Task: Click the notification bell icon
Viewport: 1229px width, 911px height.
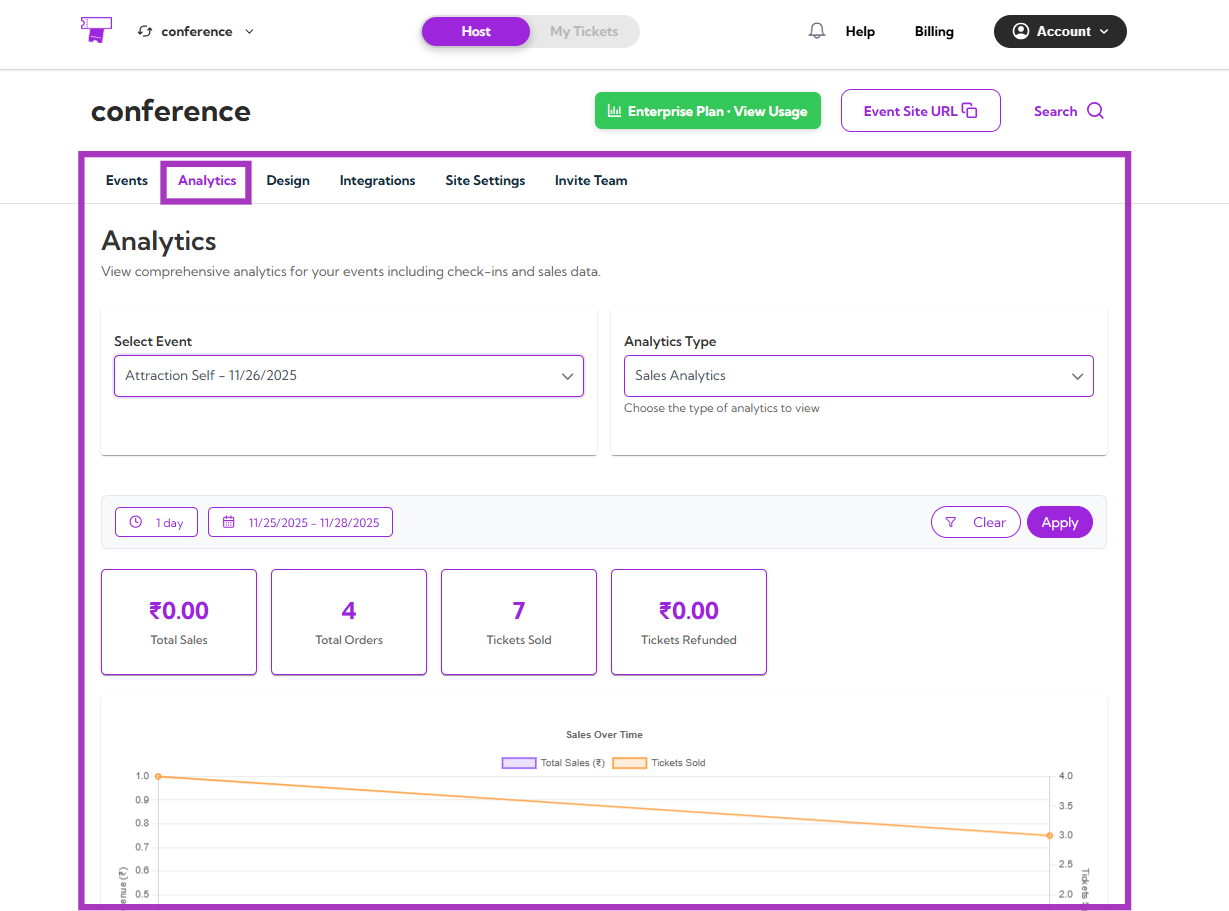Action: point(817,31)
